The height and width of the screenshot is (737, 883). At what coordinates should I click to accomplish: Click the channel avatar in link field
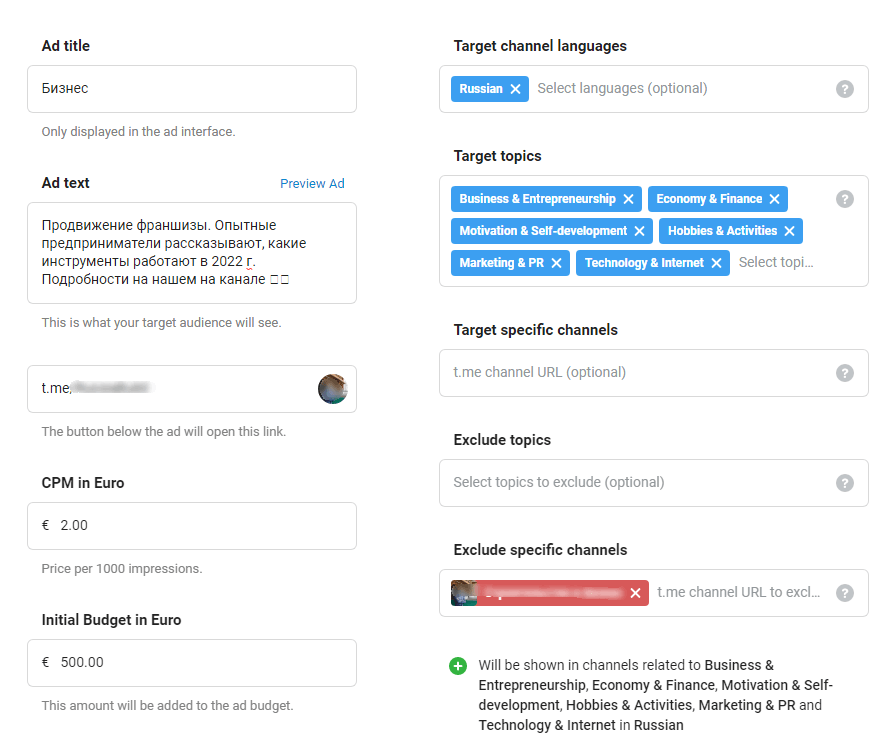(x=333, y=389)
